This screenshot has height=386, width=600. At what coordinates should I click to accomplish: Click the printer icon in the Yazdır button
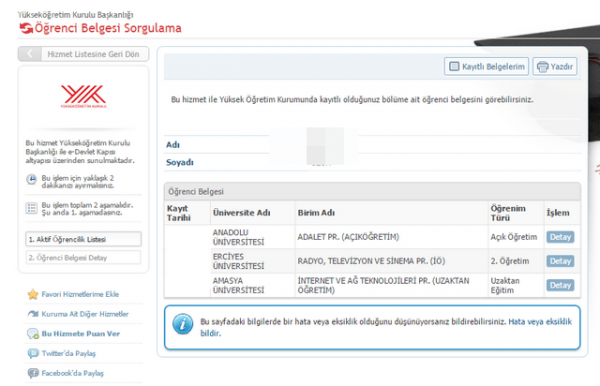542,67
